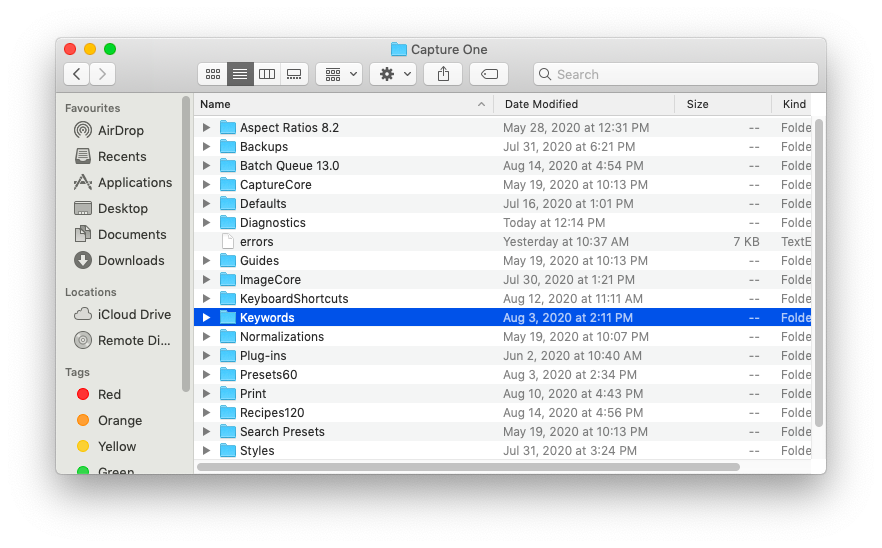Screen dimensions: 882x548
Task: Expand the Aspect Ratios 8.2 folder
Action: pyautogui.click(x=206, y=128)
